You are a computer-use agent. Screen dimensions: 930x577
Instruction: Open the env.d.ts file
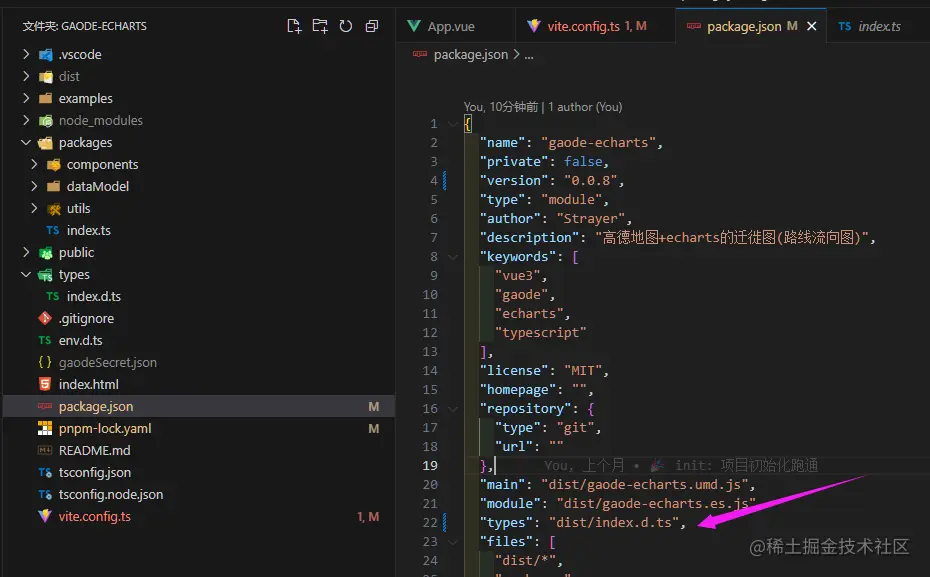[x=80, y=340]
